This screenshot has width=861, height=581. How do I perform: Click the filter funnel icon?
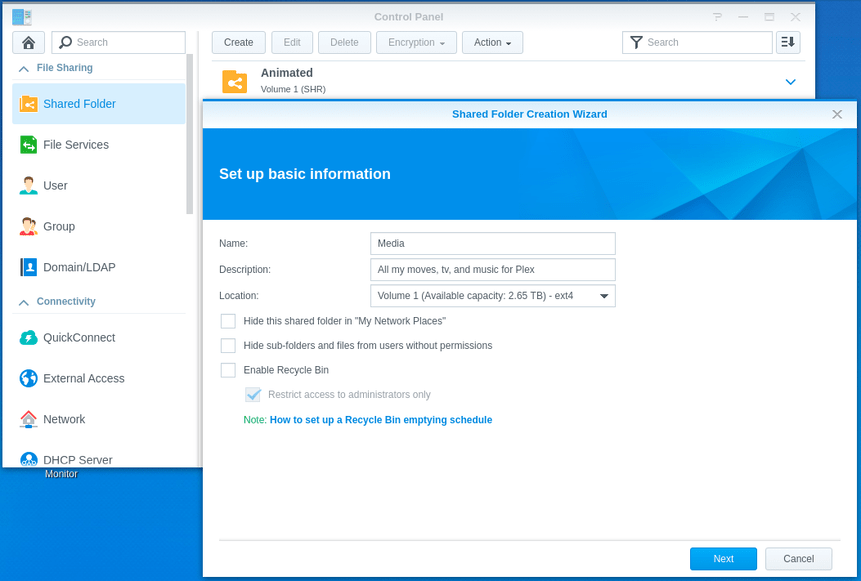[636, 42]
